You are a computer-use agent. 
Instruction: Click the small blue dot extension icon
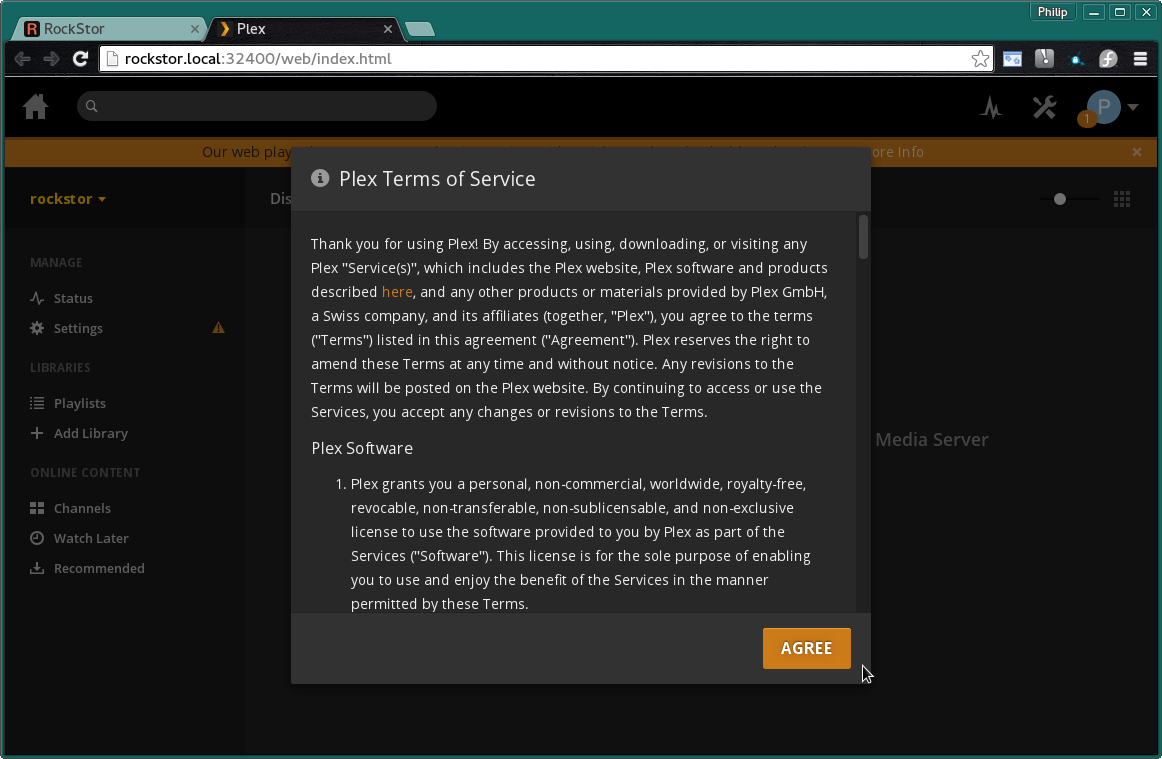coord(1076,59)
